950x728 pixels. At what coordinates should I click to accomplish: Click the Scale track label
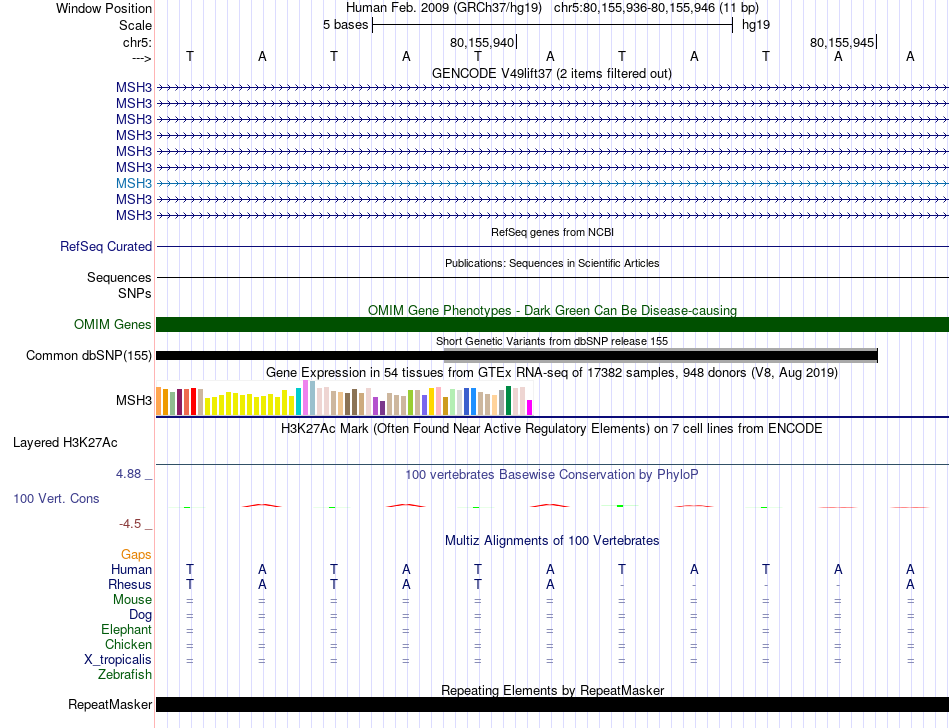[135, 25]
